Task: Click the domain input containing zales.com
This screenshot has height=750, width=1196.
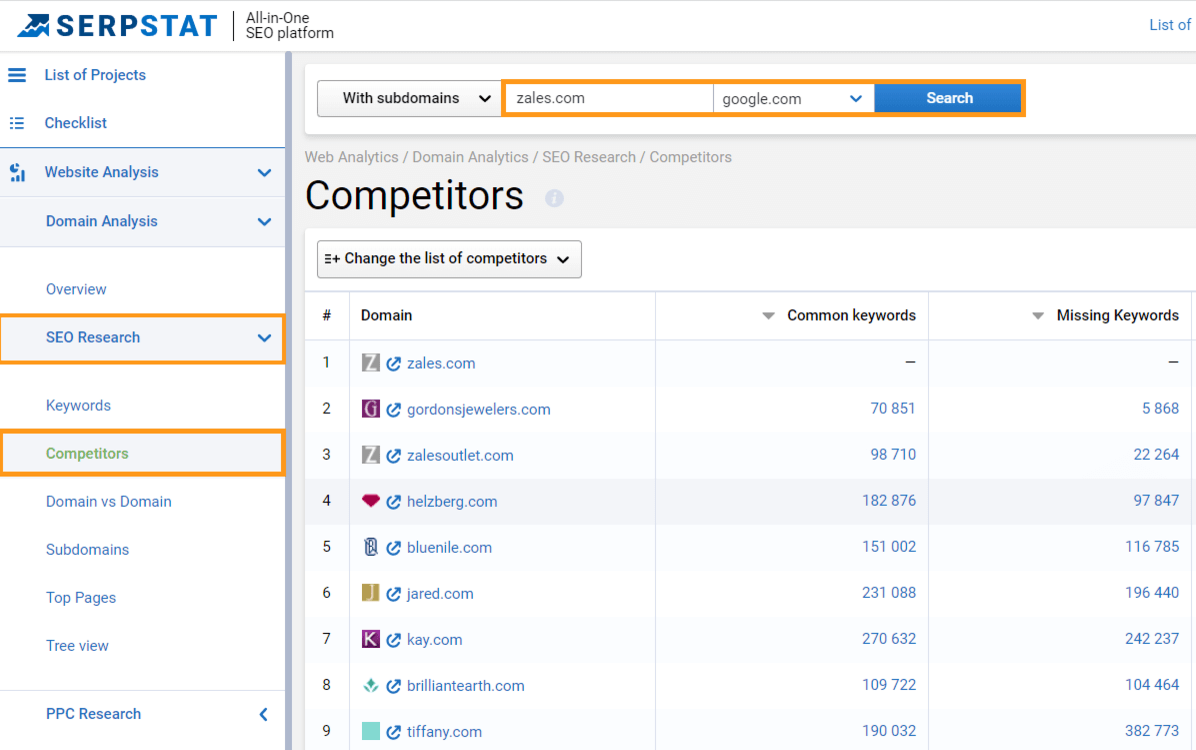Action: (609, 98)
